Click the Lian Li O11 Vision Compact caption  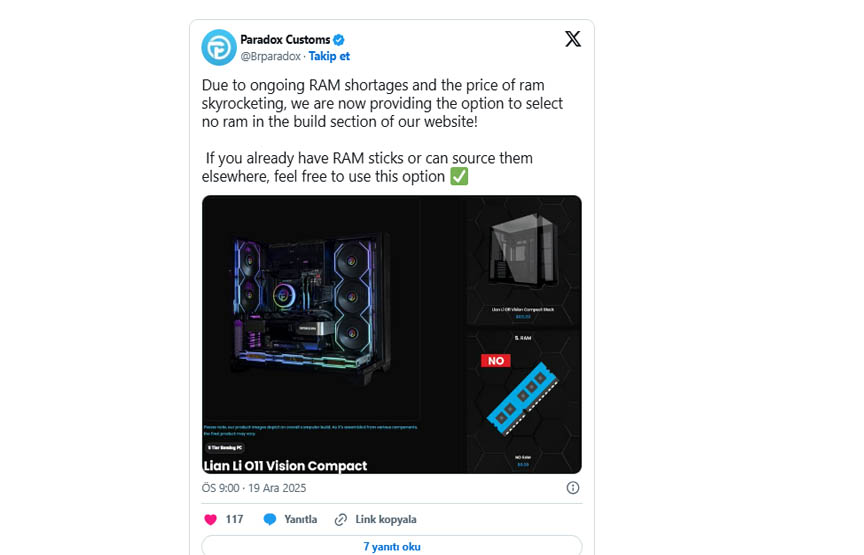[x=285, y=466]
